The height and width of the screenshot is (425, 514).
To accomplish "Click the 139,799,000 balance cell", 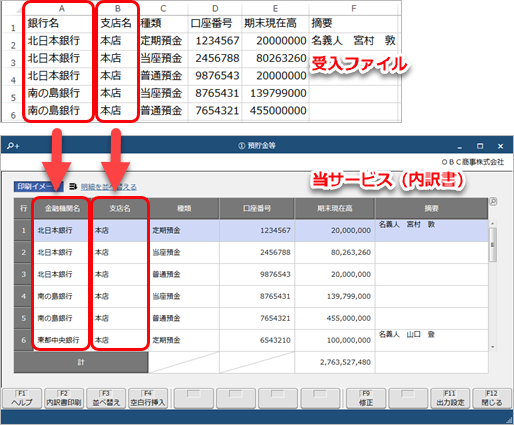I will (335, 296).
